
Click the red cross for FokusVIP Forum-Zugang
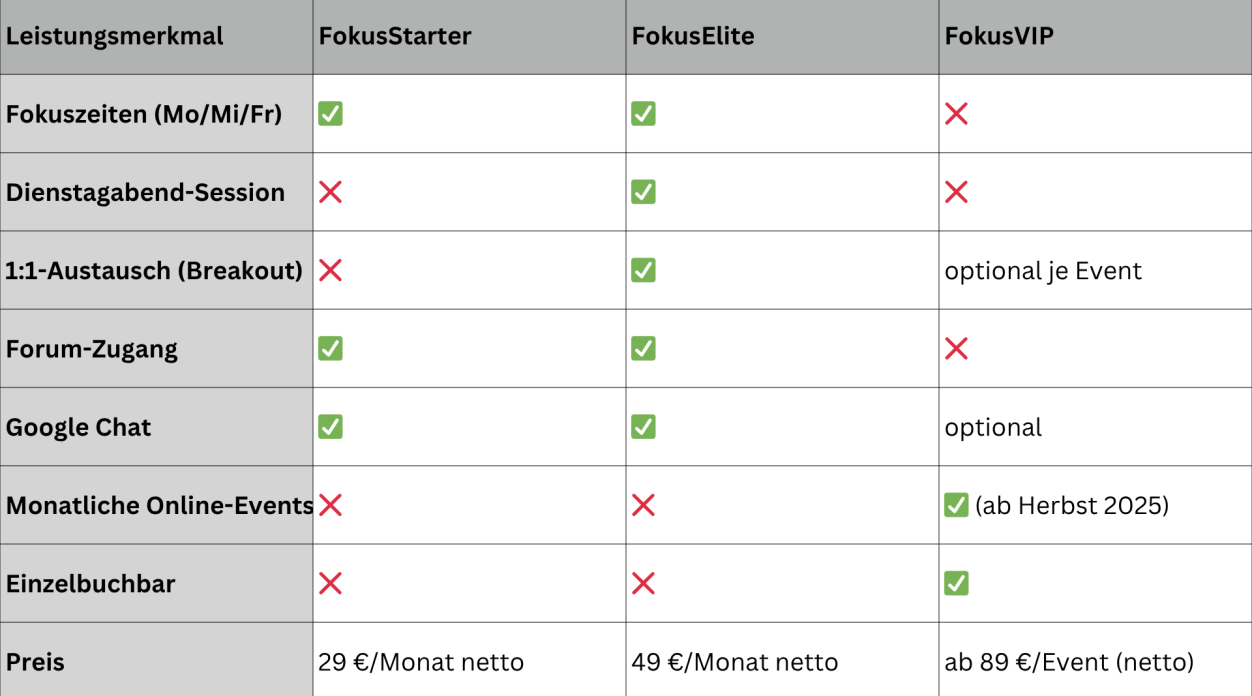pyautogui.click(x=956, y=348)
